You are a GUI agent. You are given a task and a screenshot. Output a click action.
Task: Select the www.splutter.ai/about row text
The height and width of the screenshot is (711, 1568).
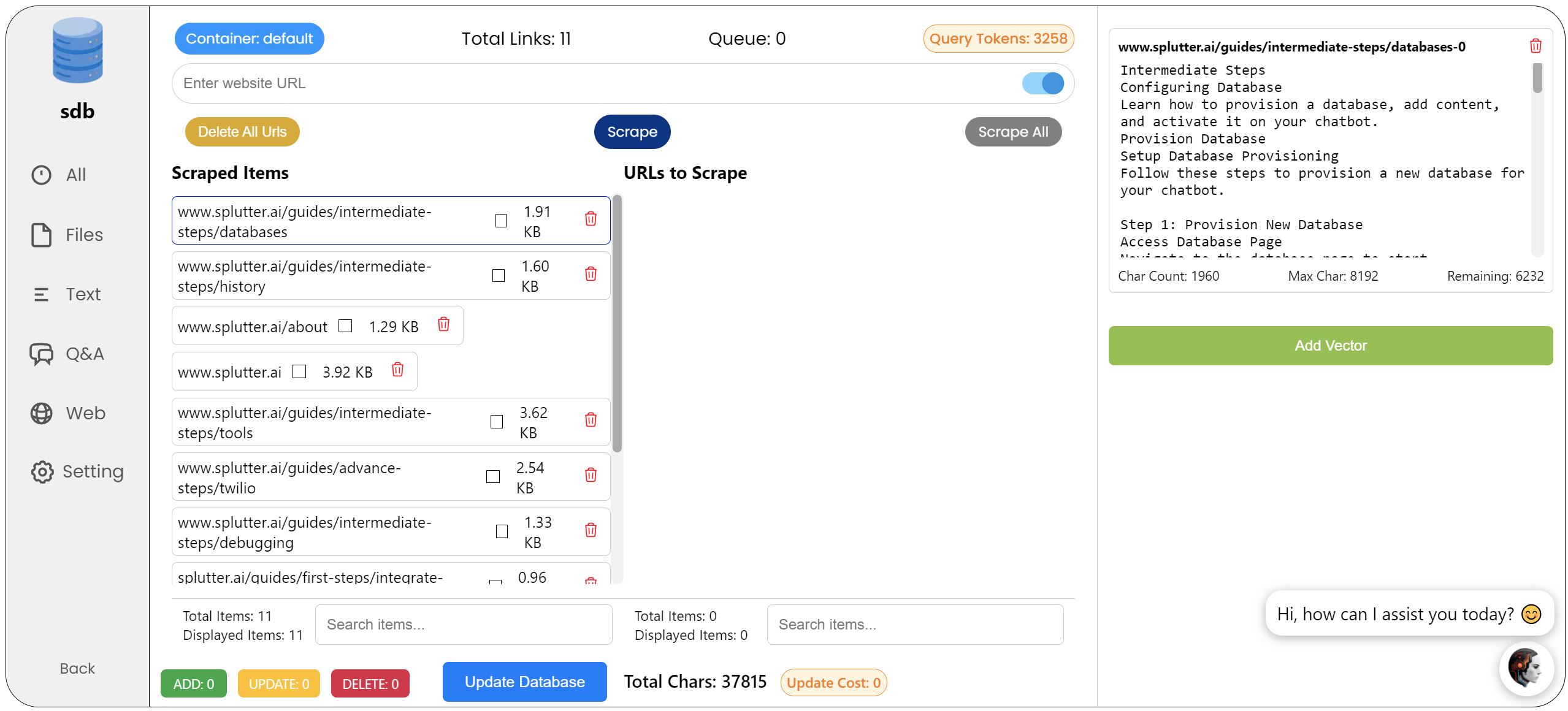pos(253,327)
